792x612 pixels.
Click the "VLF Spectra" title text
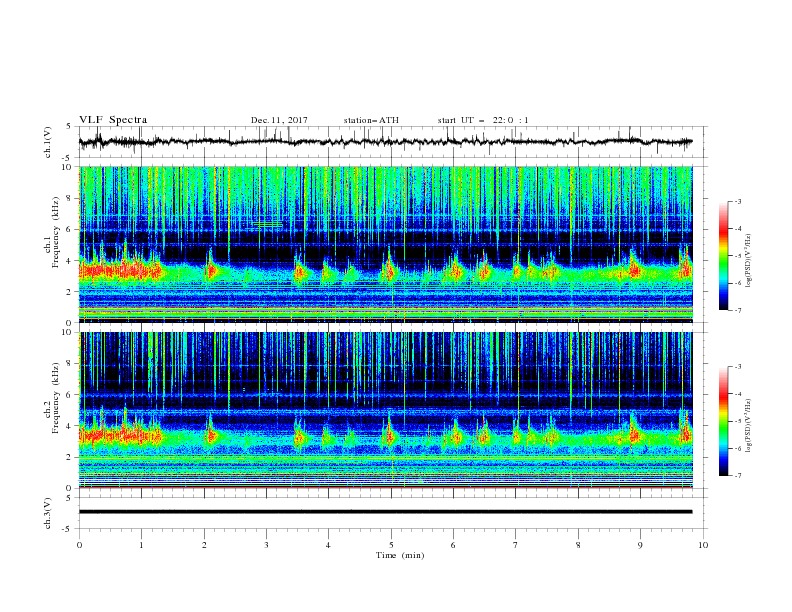coord(113,120)
